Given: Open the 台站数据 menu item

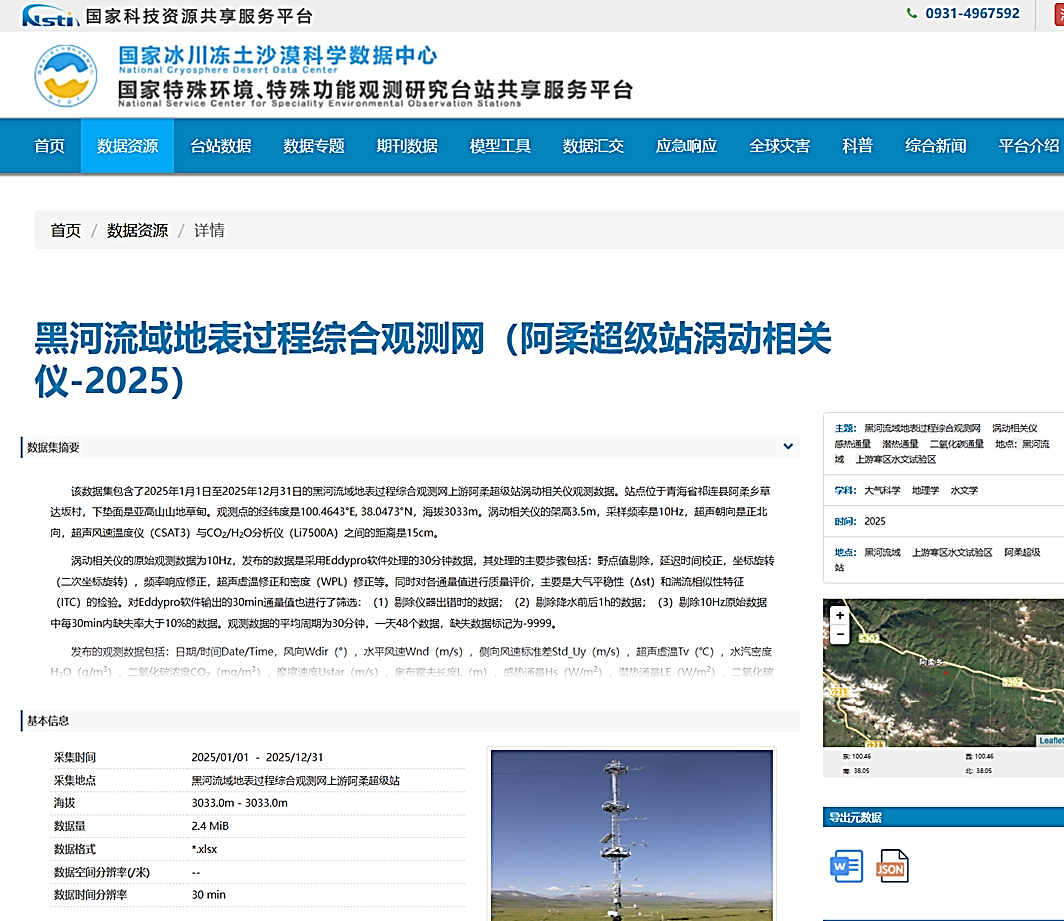Looking at the screenshot, I should [221, 146].
